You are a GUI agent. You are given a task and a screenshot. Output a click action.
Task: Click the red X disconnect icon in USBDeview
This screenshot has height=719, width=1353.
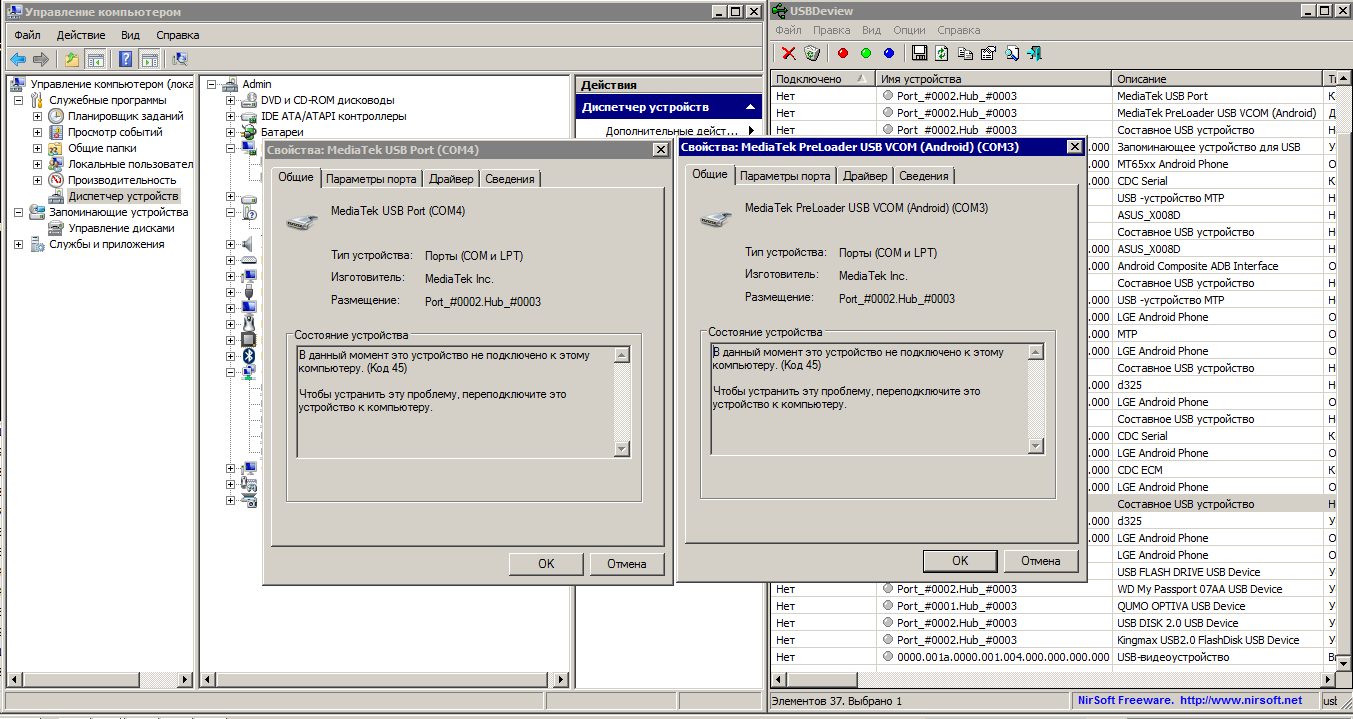tap(788, 54)
